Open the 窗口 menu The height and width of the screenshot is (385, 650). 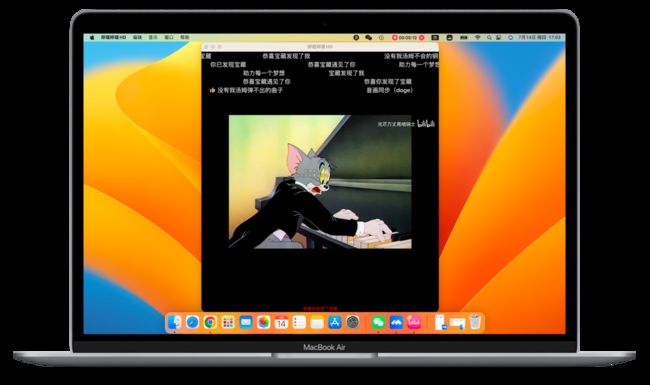(169, 37)
